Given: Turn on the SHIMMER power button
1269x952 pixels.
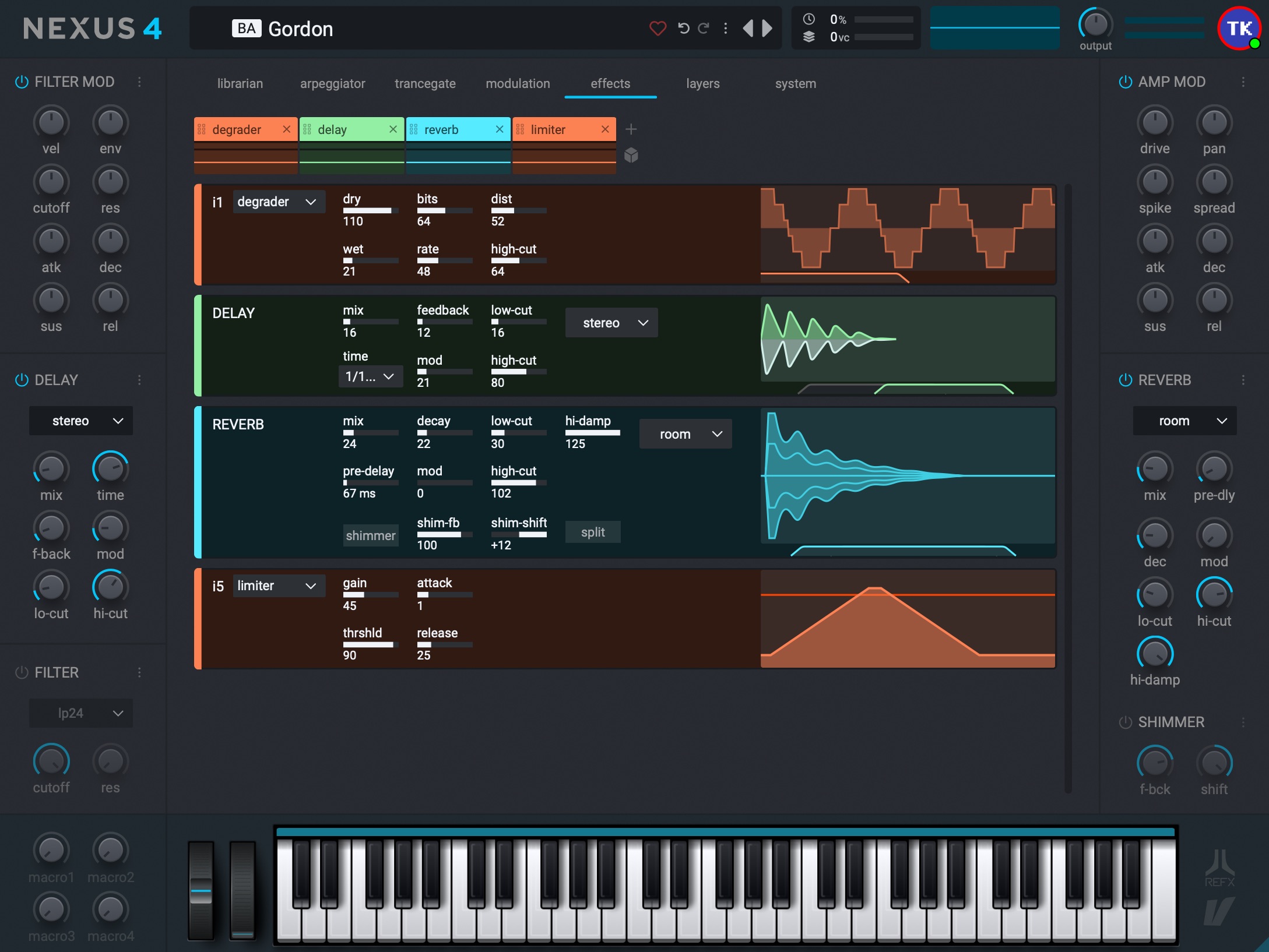Looking at the screenshot, I should coord(1126,722).
